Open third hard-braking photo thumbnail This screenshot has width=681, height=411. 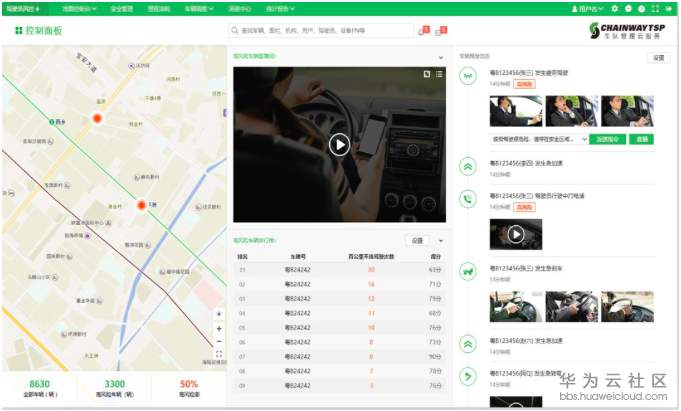coord(627,307)
